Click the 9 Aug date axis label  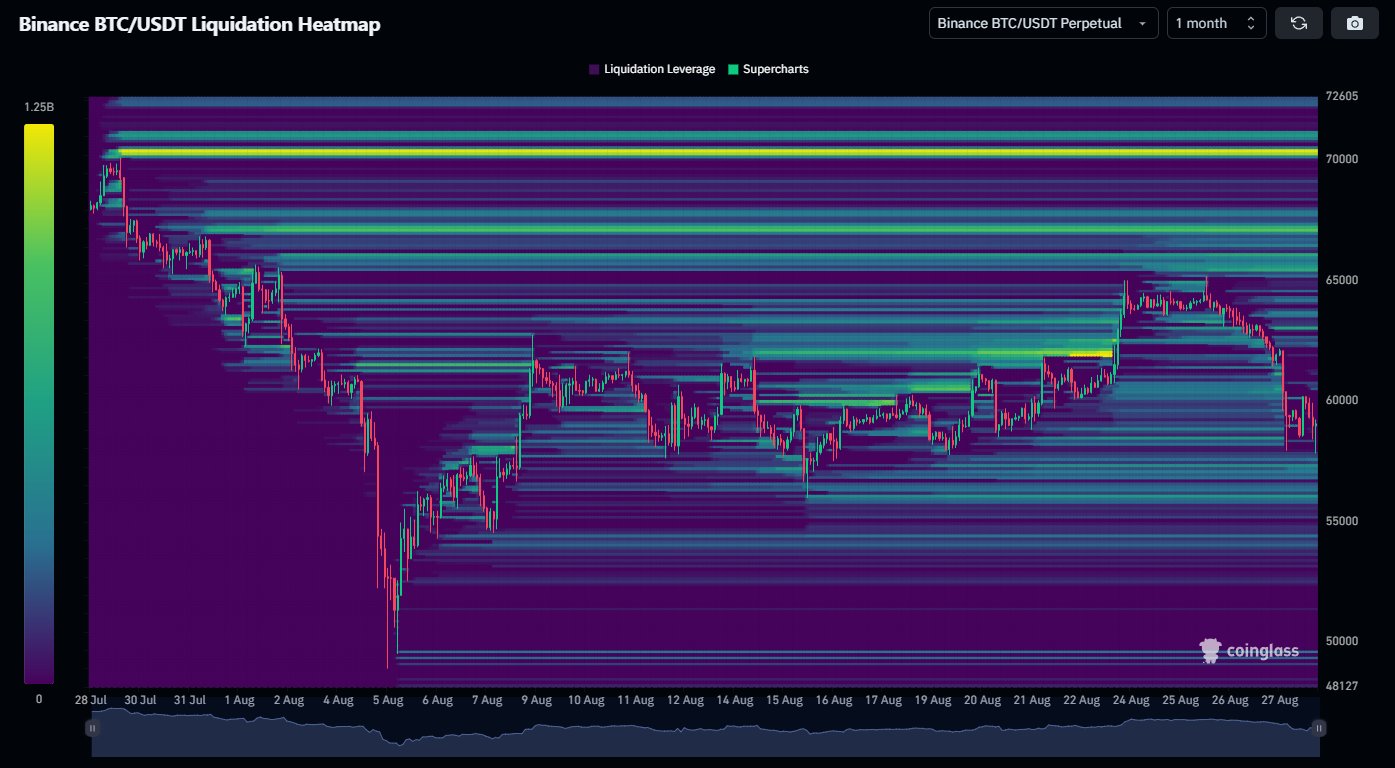click(535, 700)
